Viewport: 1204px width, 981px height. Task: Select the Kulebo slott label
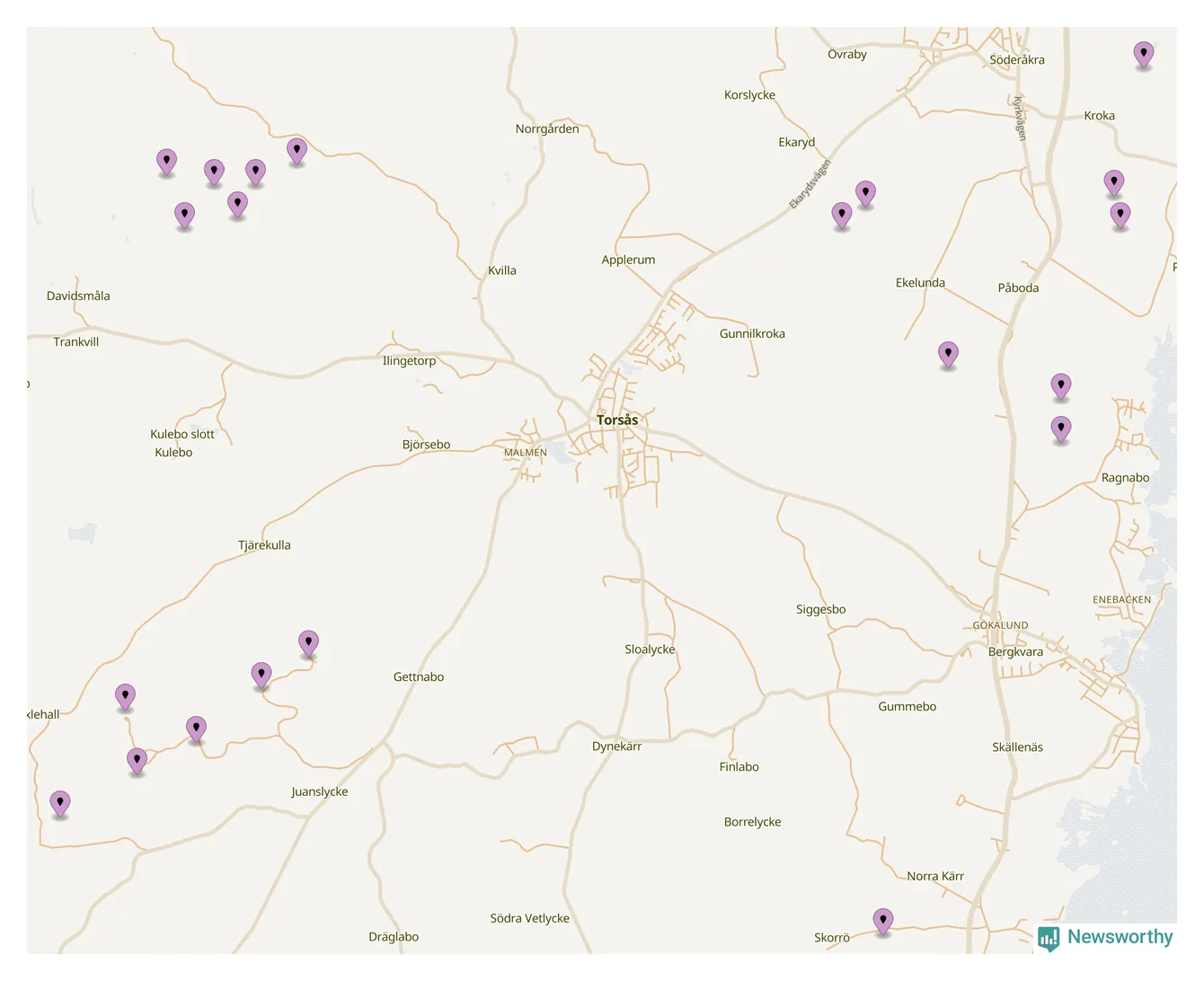click(182, 434)
